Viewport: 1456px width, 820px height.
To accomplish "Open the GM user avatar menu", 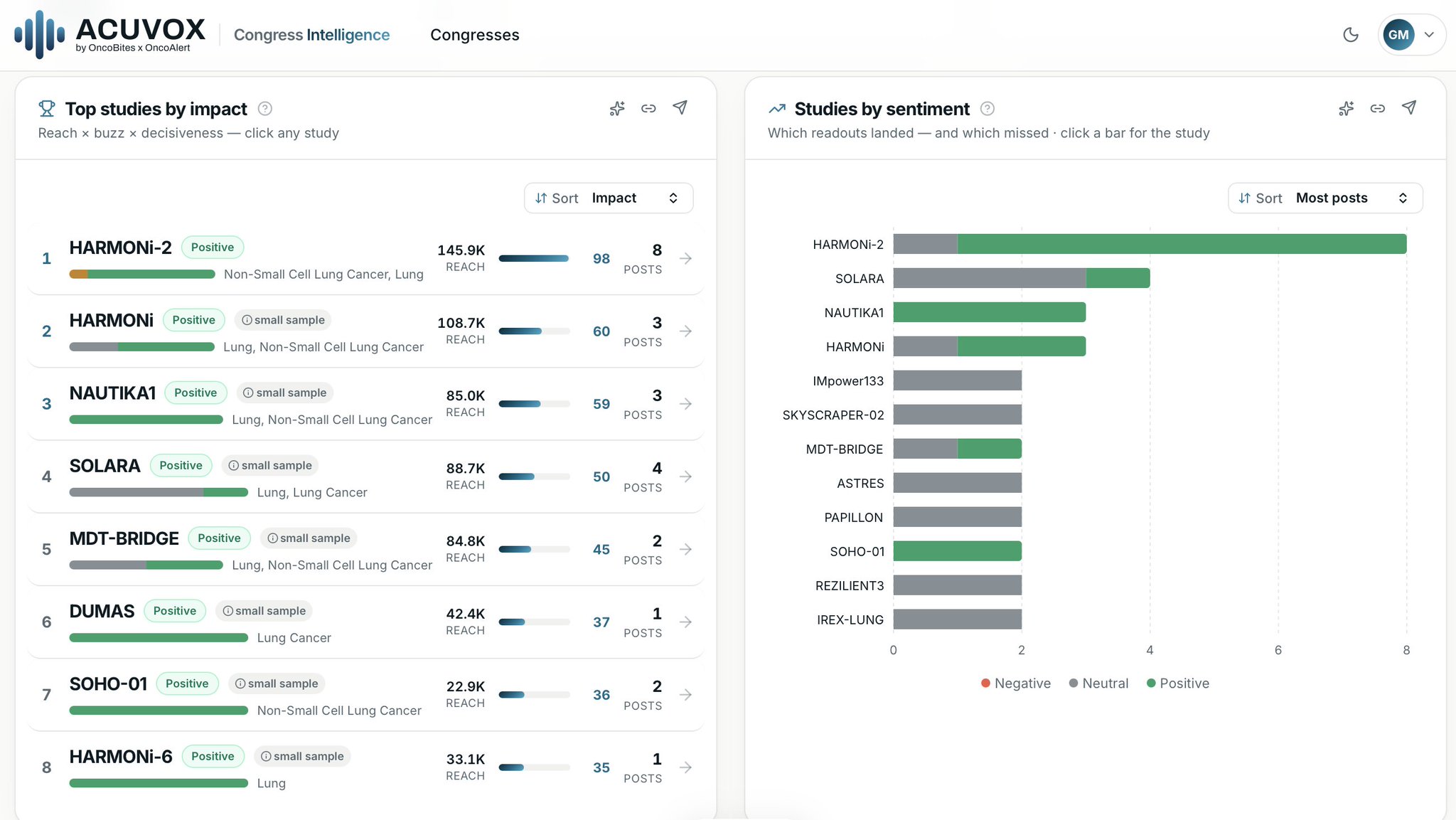I will tap(1411, 35).
